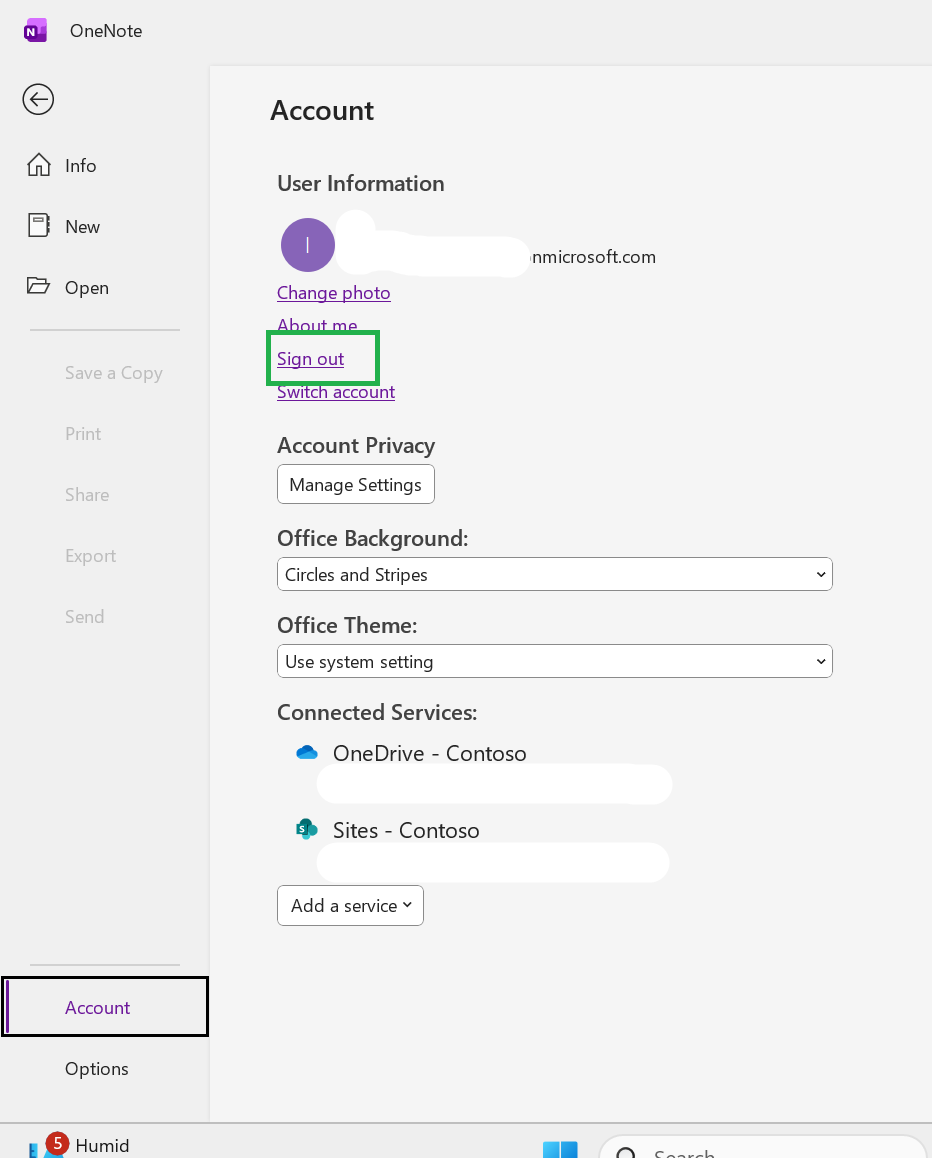Screen dimensions: 932x1158
Task: Click the Share sidebar item
Action: coord(87,495)
